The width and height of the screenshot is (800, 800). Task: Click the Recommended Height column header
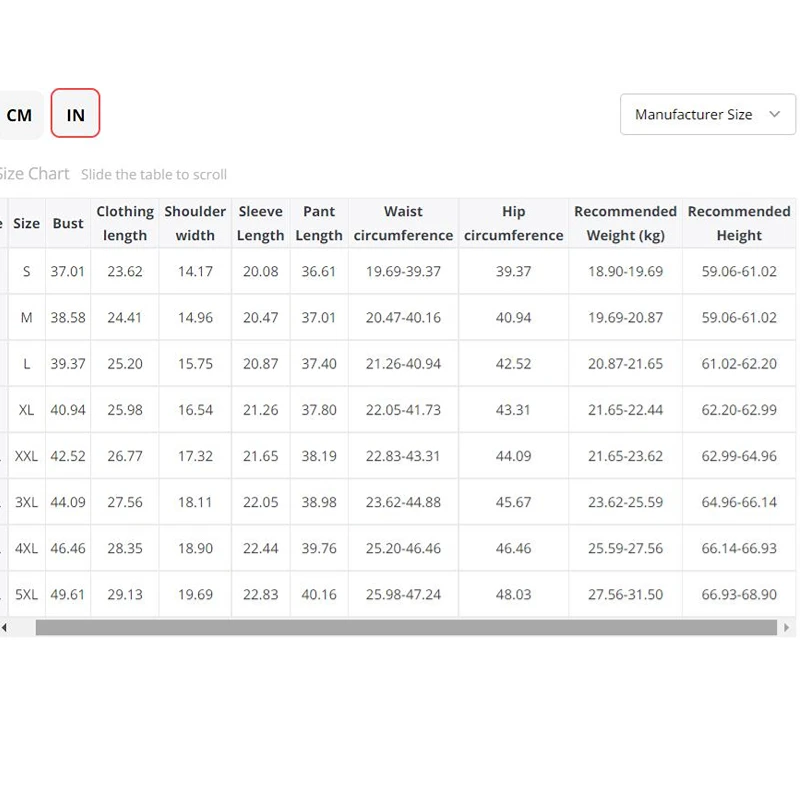coord(739,223)
